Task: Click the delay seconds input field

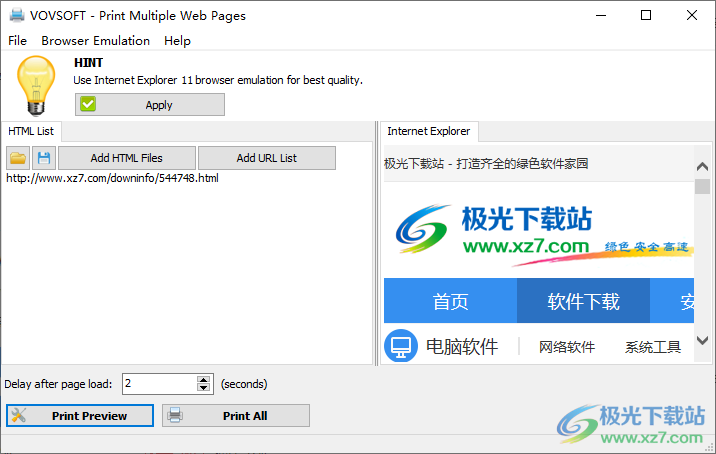Action: point(159,384)
